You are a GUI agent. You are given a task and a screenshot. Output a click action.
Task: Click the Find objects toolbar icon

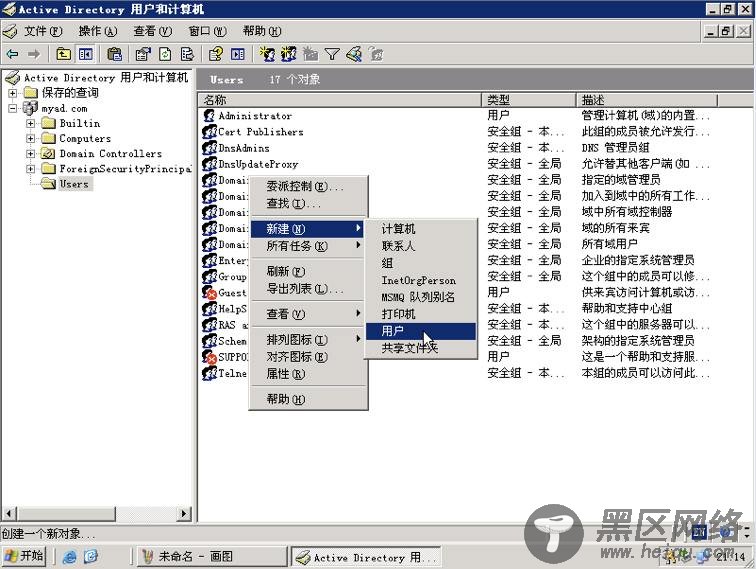pos(354,54)
